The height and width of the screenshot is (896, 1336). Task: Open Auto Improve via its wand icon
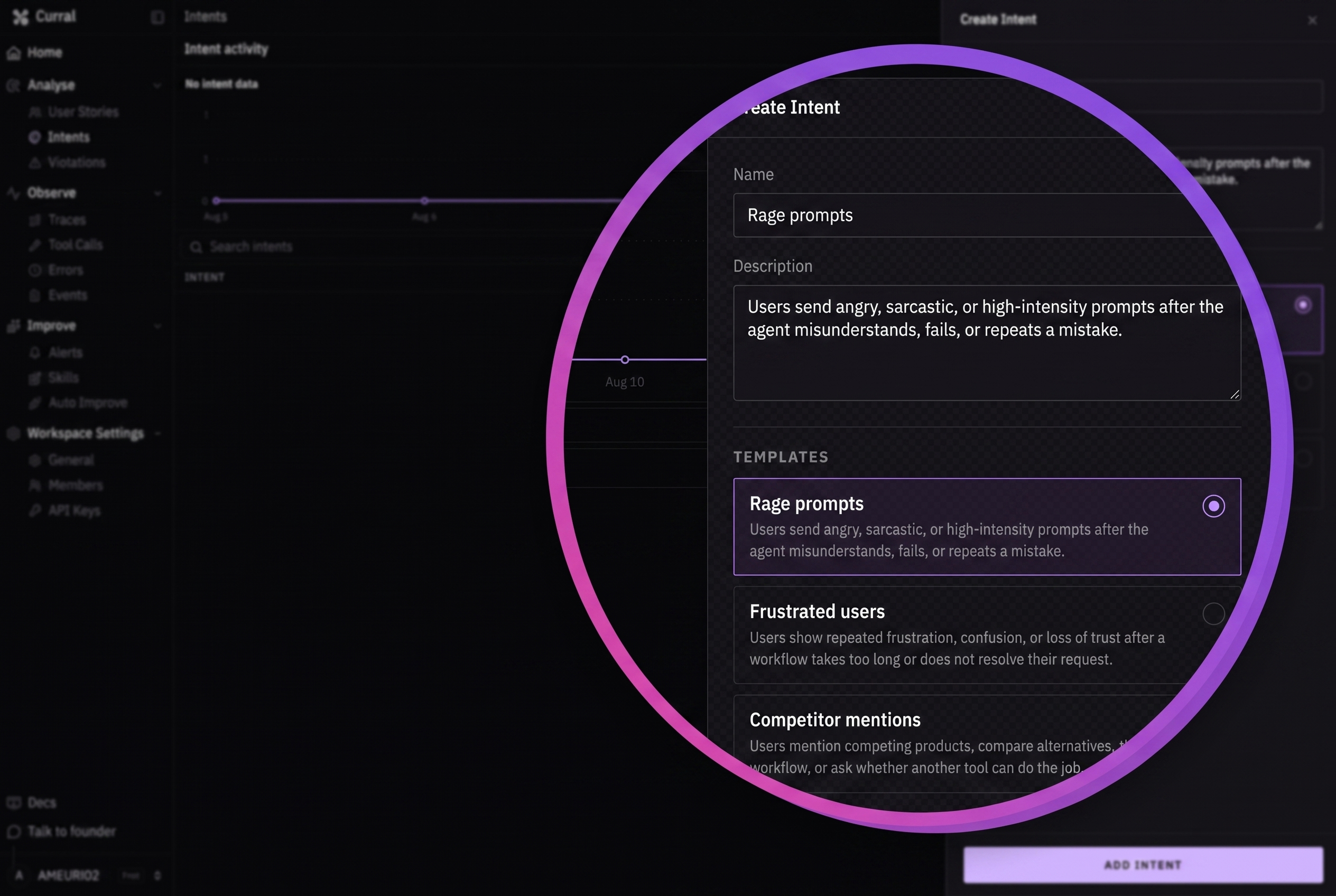point(35,403)
